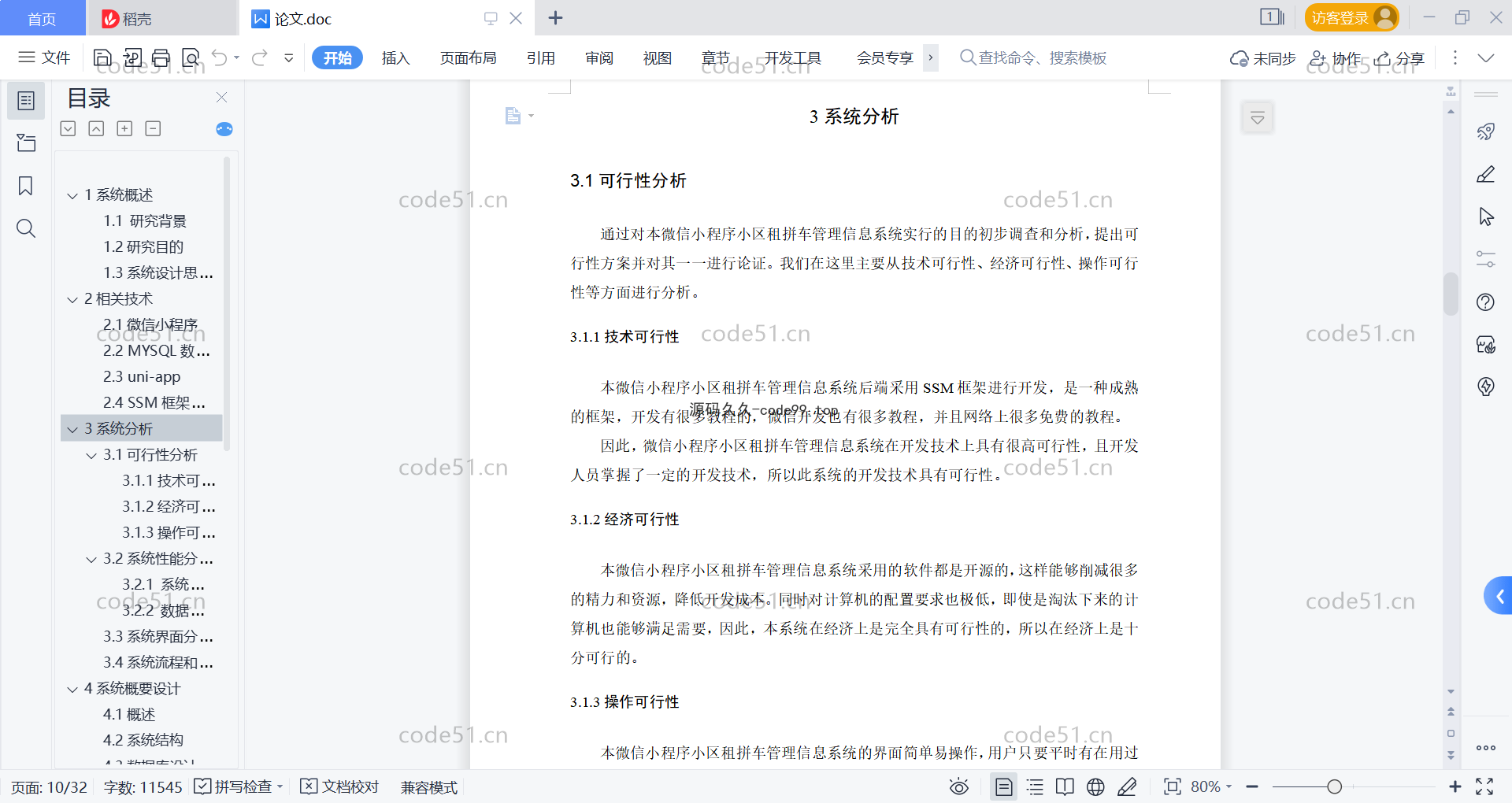Expand more ribbon tabs arrow
This screenshot has height=803, width=1512.
931,57
